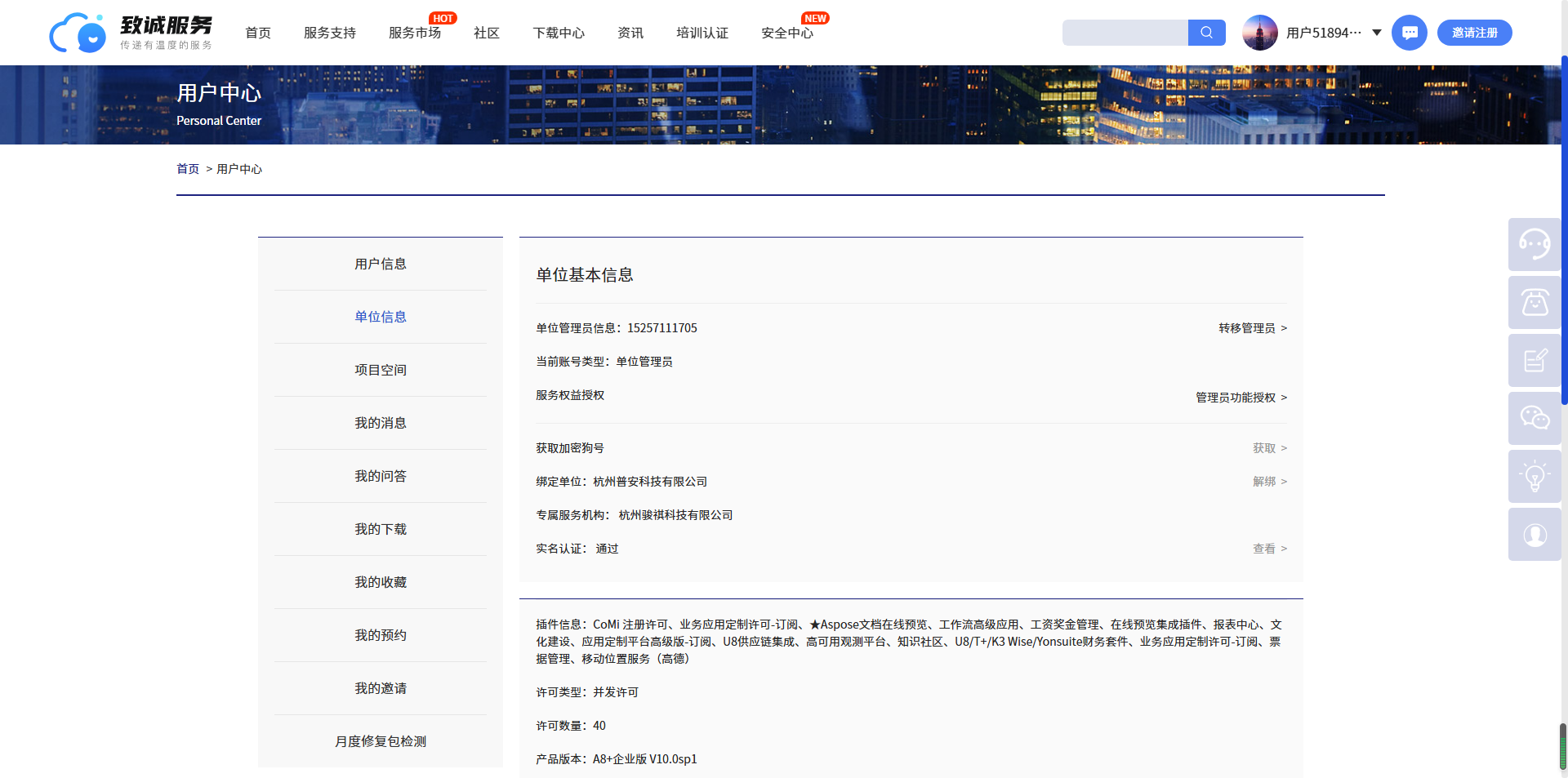This screenshot has width=1568, height=778.
Task: Click the username 用户51894… text
Action: (1324, 33)
